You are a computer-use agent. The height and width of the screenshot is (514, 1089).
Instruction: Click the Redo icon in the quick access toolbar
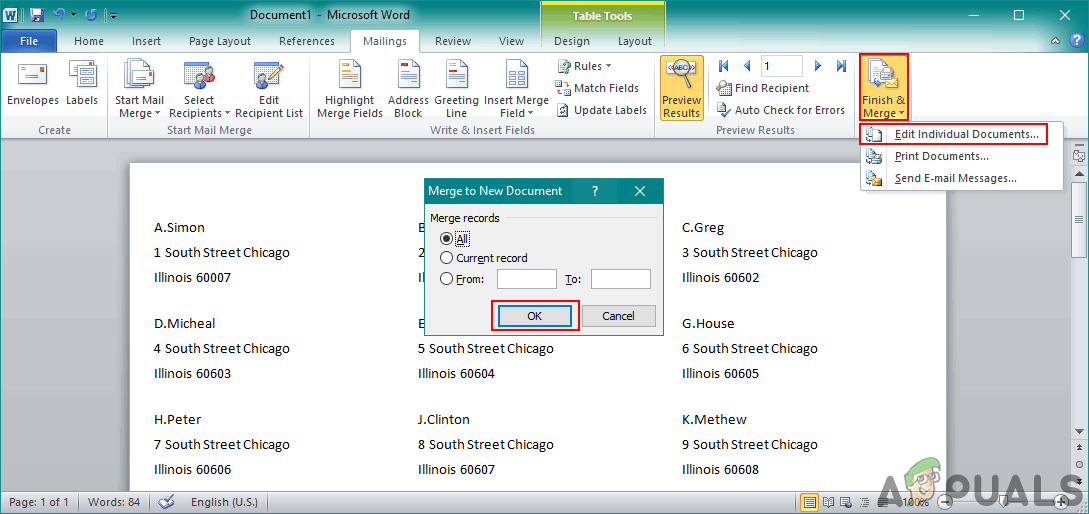pos(90,15)
